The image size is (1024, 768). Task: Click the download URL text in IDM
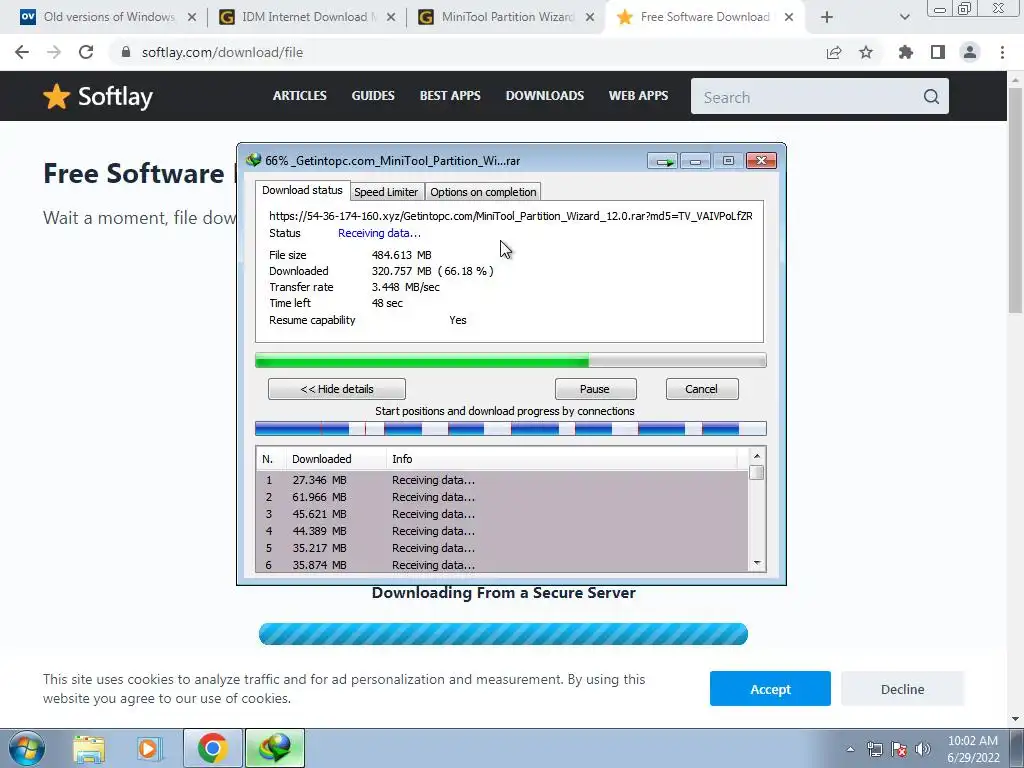[511, 216]
